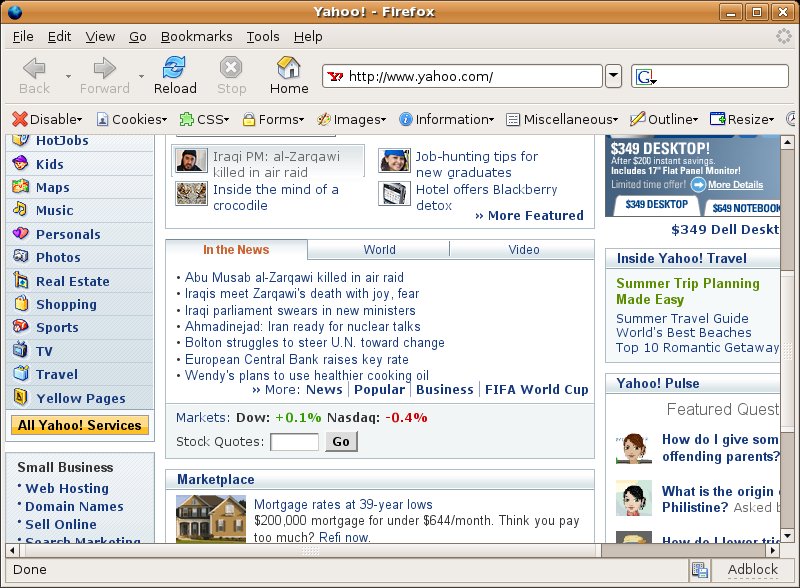The width and height of the screenshot is (800, 588).
Task: Open the View menu
Action: (x=100, y=37)
